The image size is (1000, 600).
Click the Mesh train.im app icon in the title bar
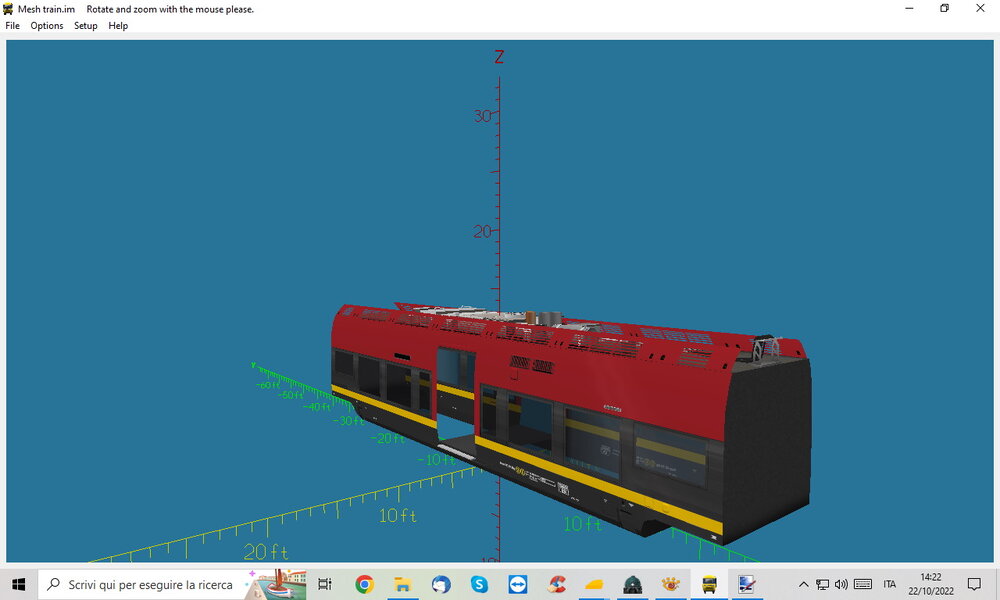(8, 9)
